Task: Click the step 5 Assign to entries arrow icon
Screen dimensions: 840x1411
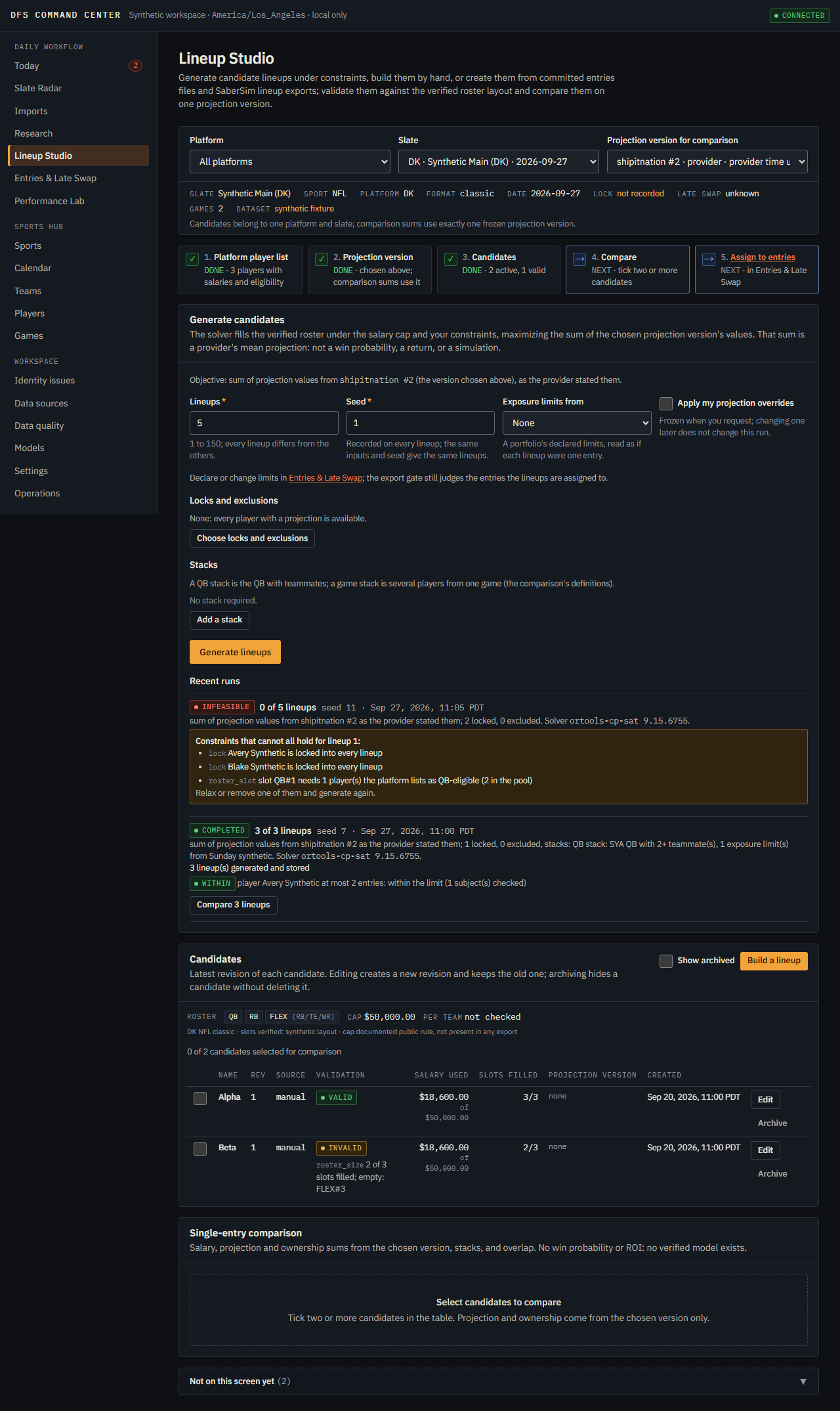Action: pyautogui.click(x=709, y=259)
